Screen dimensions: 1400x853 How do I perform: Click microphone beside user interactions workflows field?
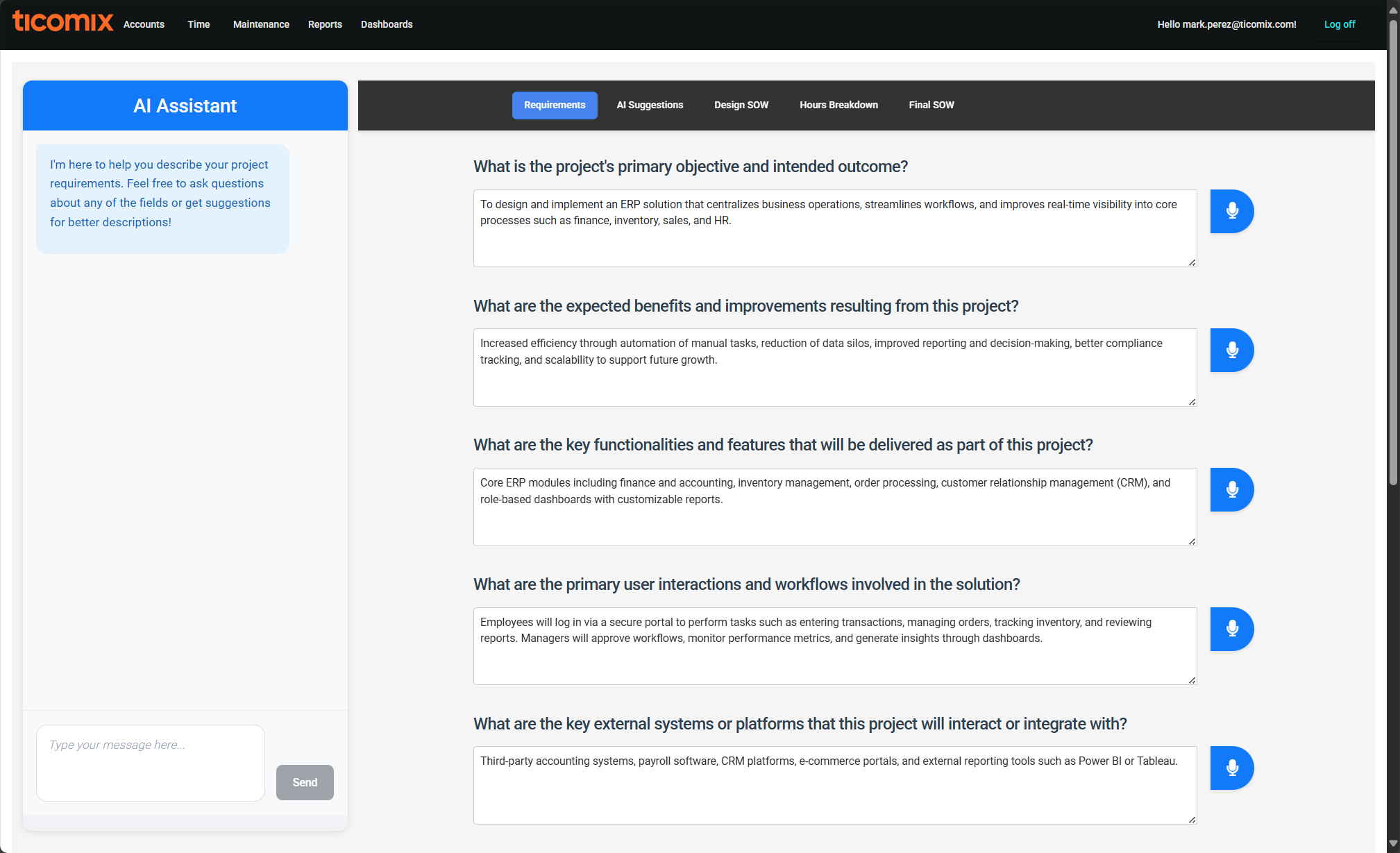(1231, 629)
